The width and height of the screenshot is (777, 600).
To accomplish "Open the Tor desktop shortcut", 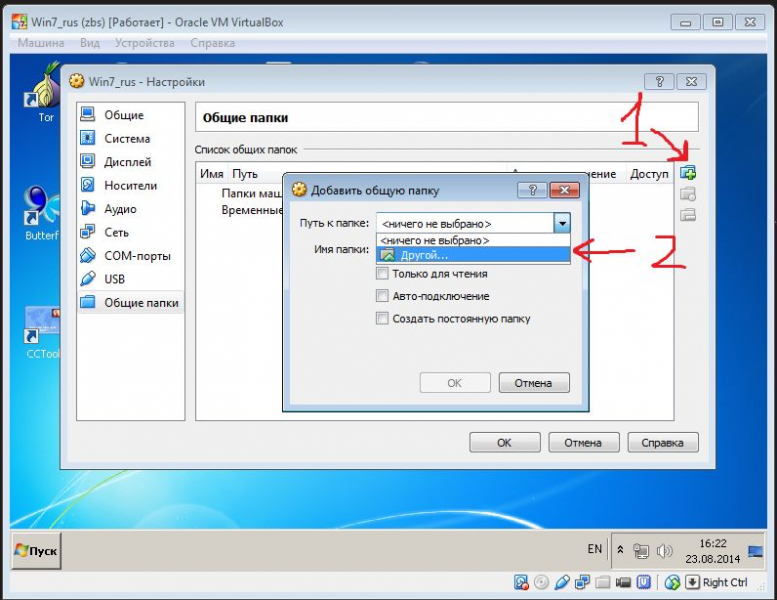I will click(45, 92).
